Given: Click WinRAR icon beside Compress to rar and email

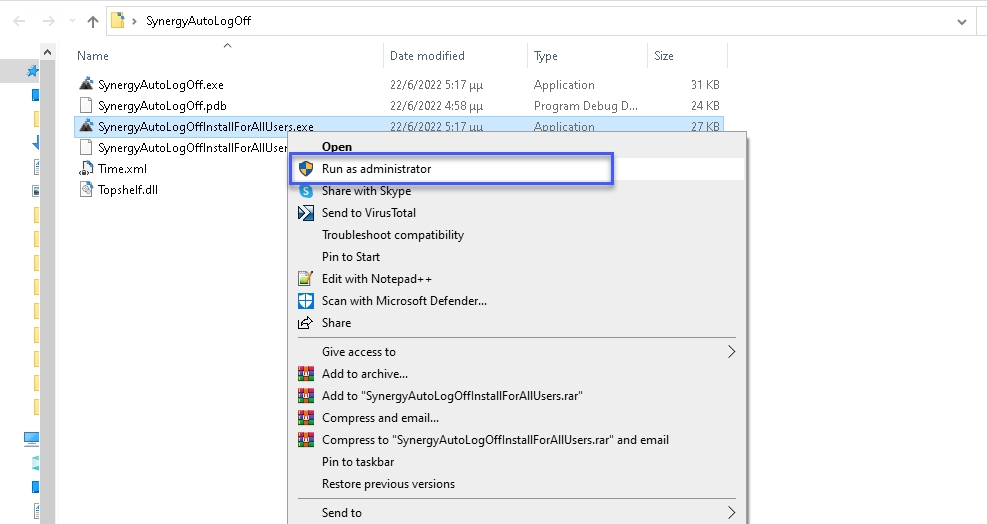Looking at the screenshot, I should click(x=306, y=440).
